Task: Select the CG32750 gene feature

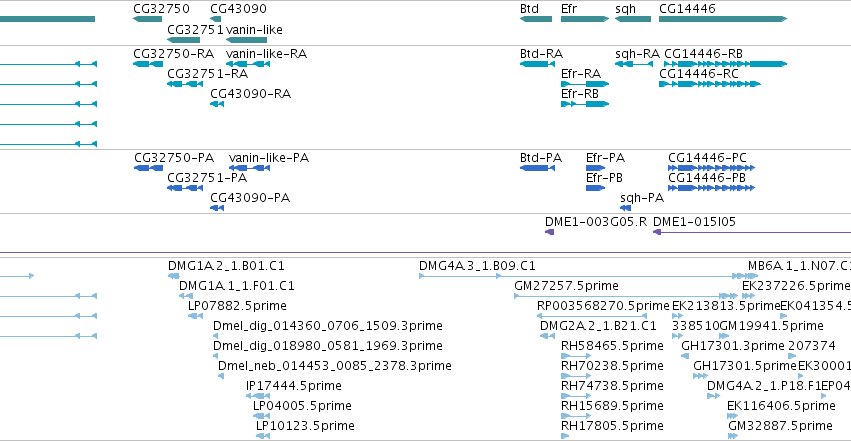Action: [148, 19]
